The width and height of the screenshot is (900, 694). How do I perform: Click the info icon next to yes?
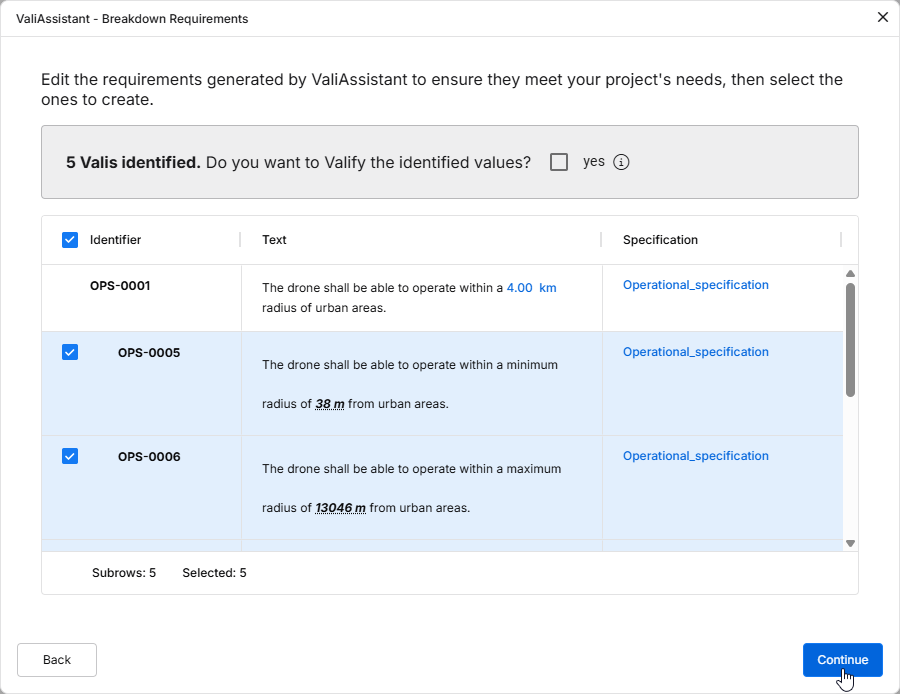coord(621,162)
